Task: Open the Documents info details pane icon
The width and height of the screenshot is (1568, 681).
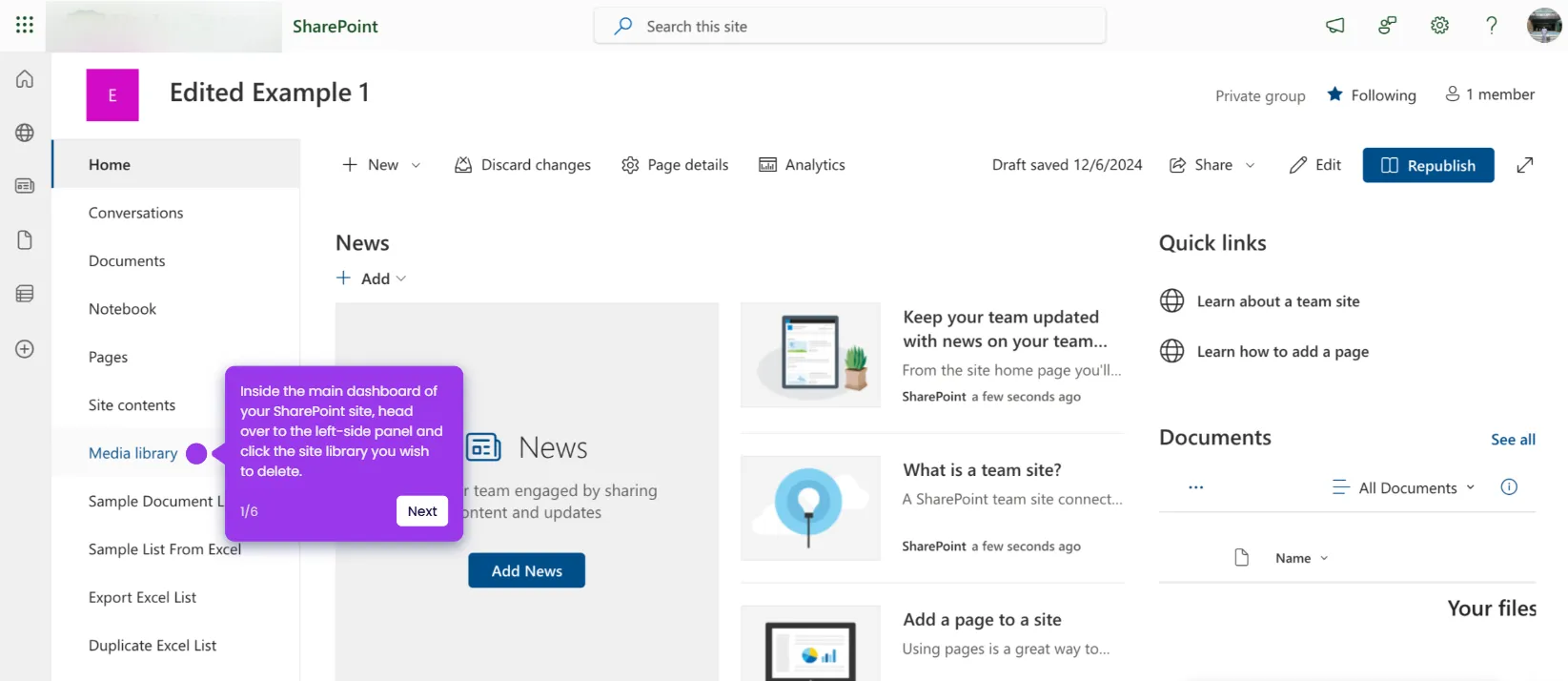Action: pos(1509,487)
